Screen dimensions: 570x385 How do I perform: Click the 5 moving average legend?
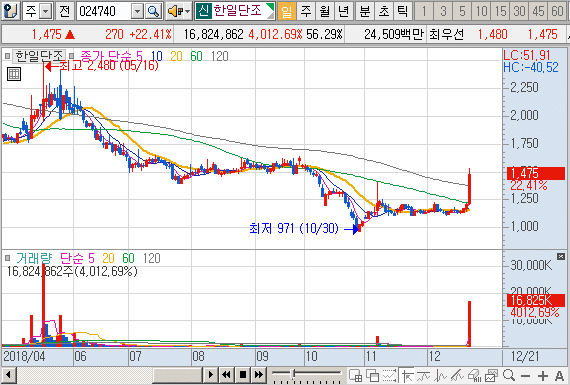pos(139,56)
